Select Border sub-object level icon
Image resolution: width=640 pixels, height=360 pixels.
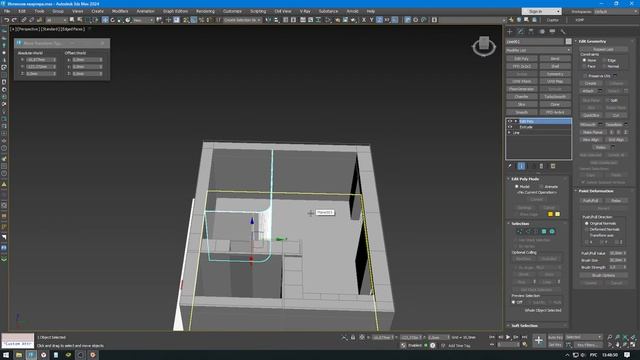click(x=536, y=231)
